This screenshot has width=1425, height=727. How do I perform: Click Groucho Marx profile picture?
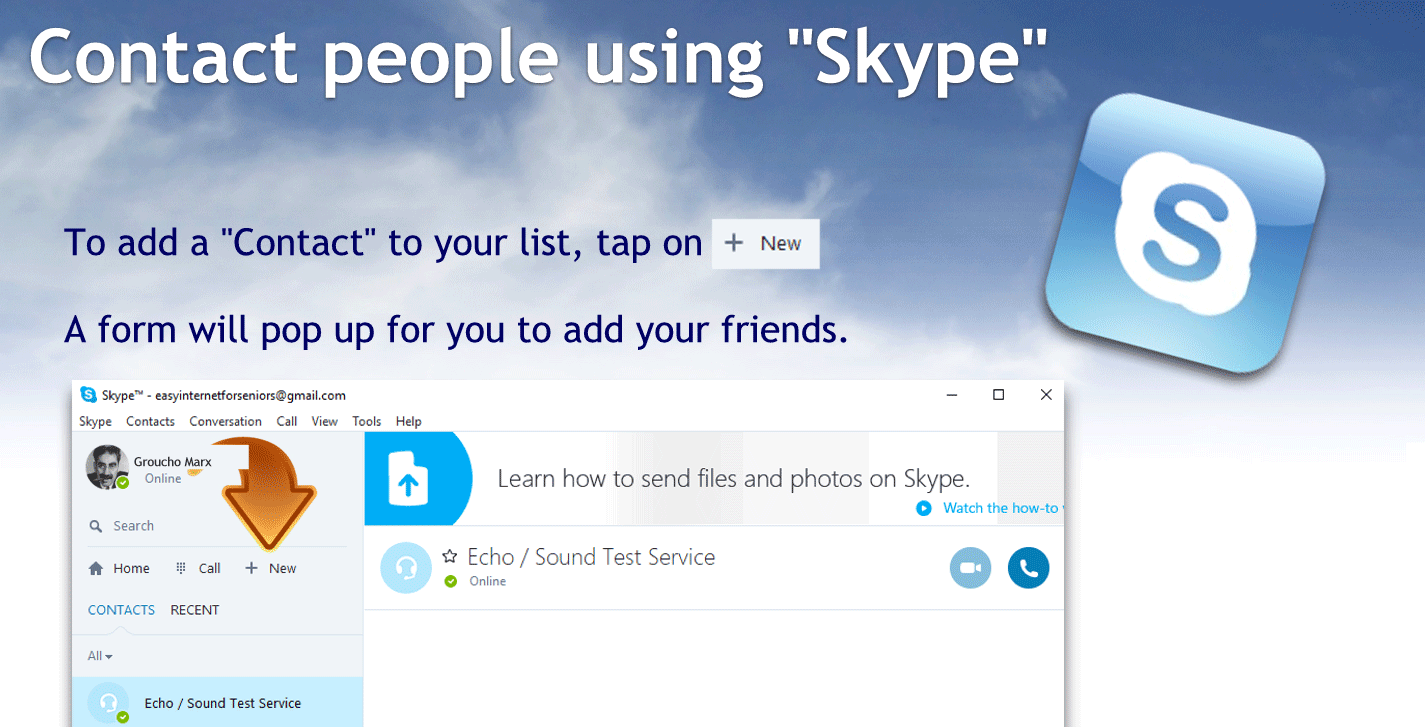pos(107,467)
